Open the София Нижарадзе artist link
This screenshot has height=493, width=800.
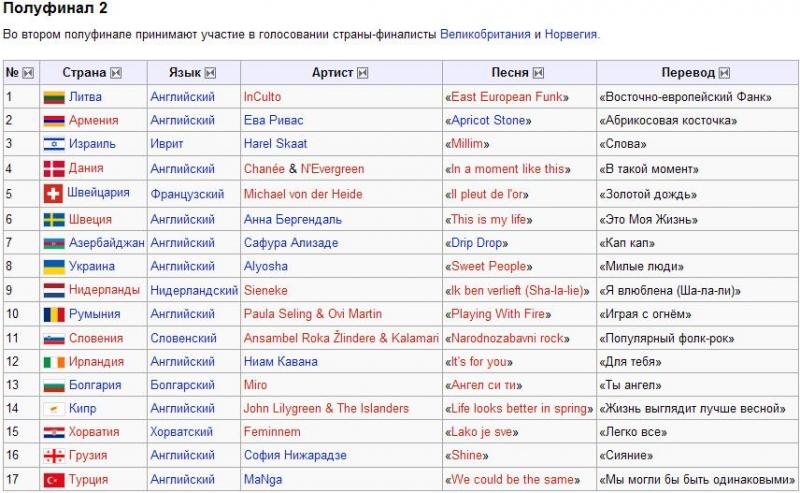click(295, 455)
